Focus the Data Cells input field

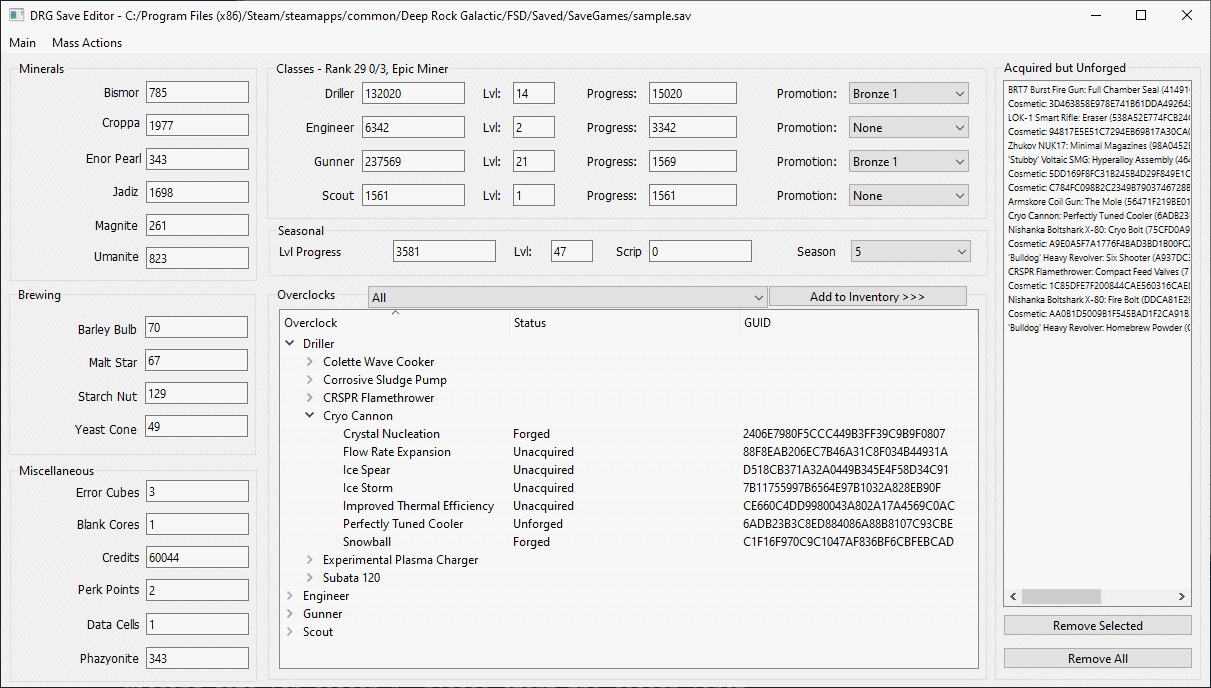coord(197,625)
